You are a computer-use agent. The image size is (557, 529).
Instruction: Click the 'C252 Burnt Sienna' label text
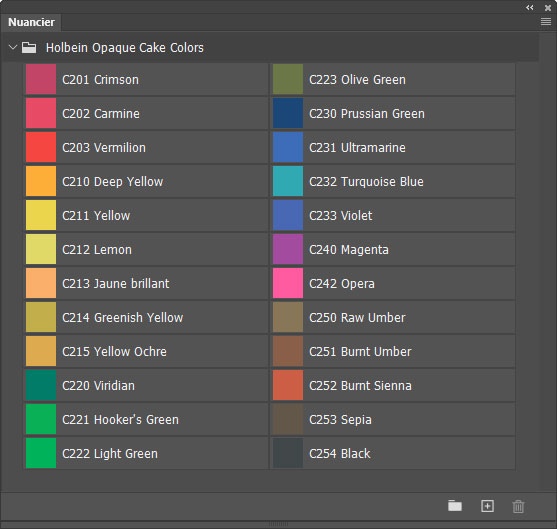point(361,385)
